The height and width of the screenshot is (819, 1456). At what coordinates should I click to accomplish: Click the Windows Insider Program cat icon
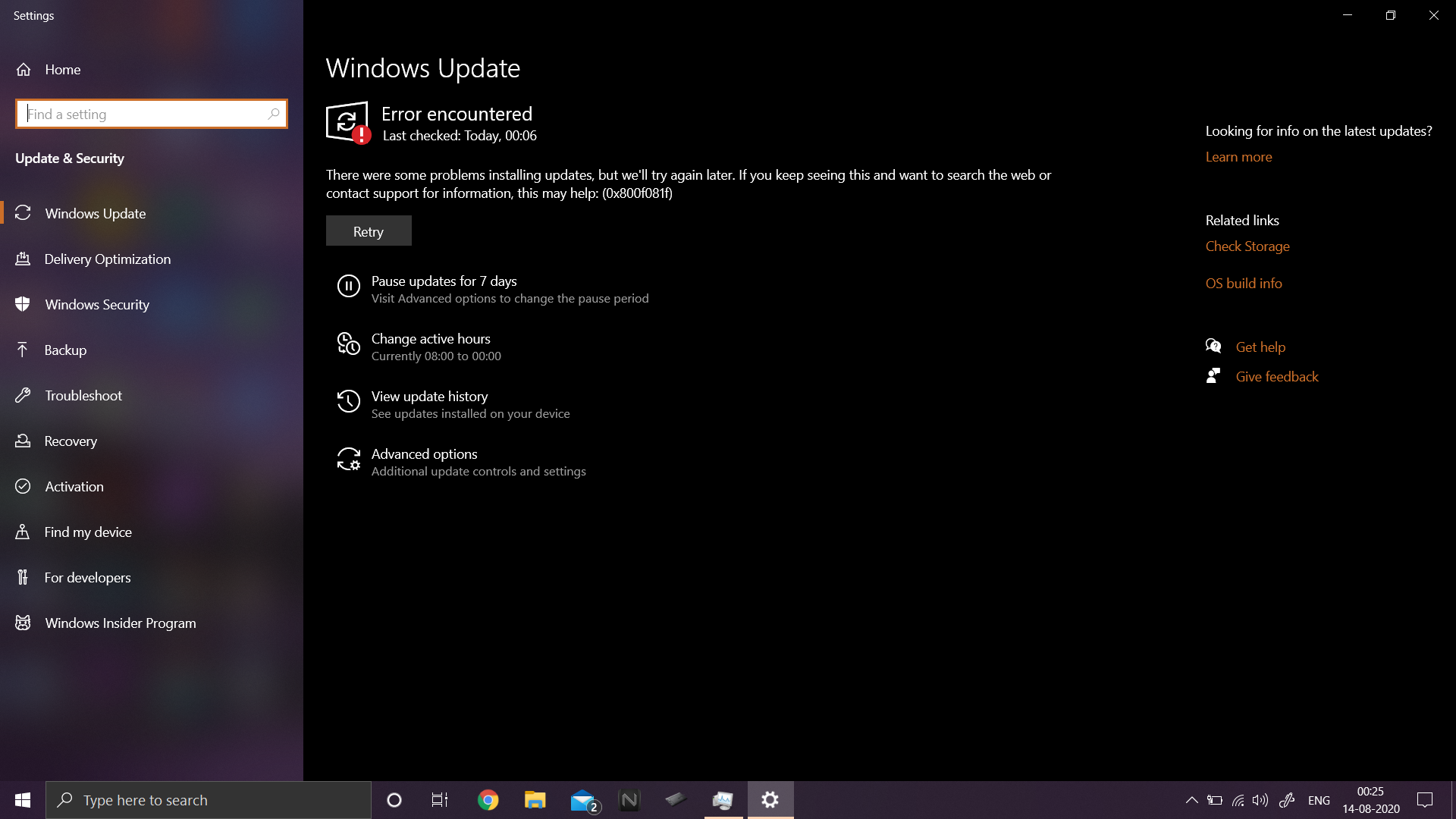(x=23, y=623)
